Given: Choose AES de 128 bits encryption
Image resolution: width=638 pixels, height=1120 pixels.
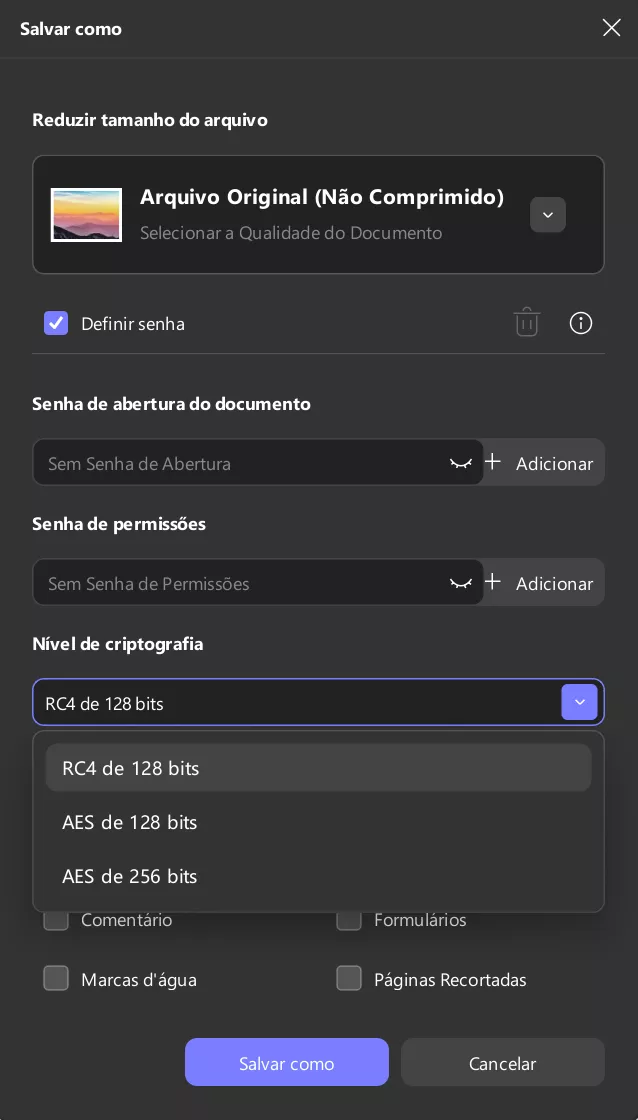Looking at the screenshot, I should coord(319,821).
